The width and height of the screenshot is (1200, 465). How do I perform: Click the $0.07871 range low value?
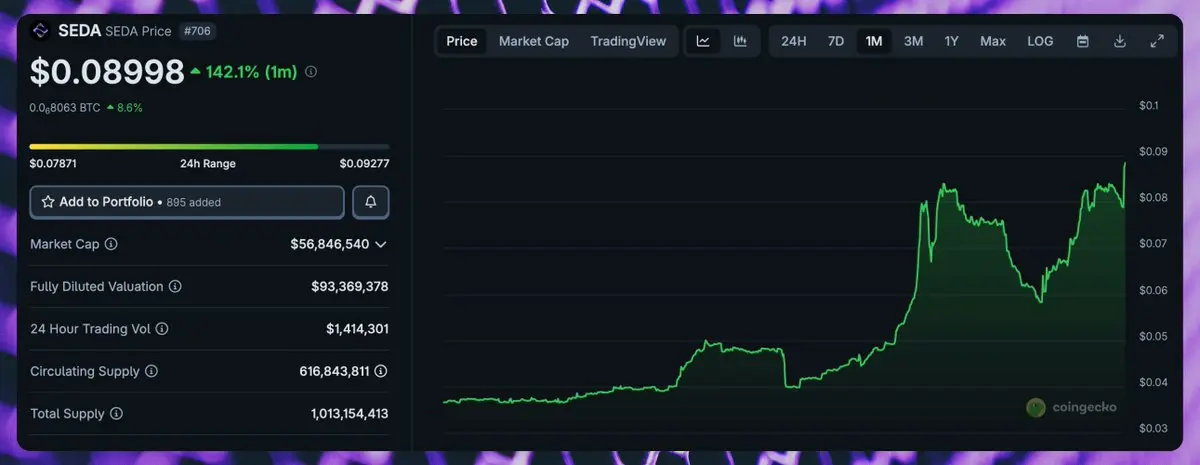tap(53, 163)
